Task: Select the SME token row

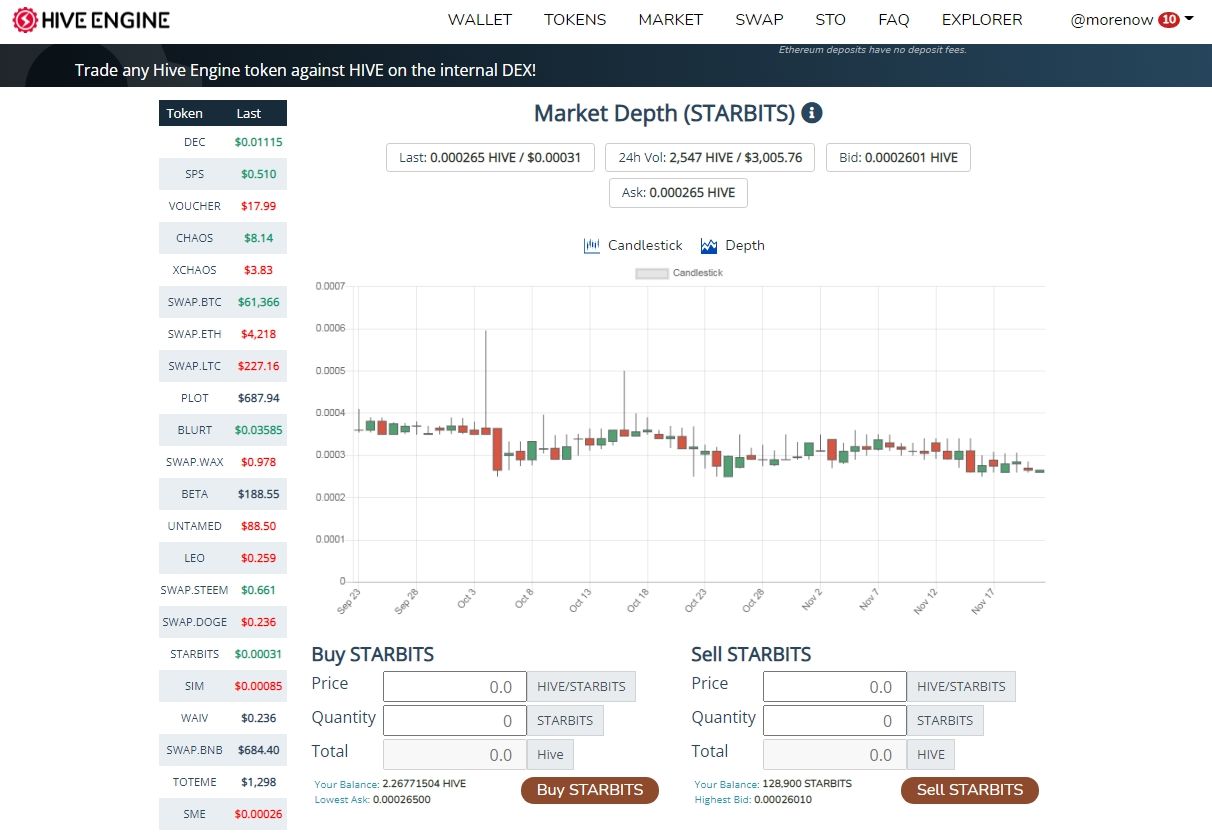Action: click(223, 814)
